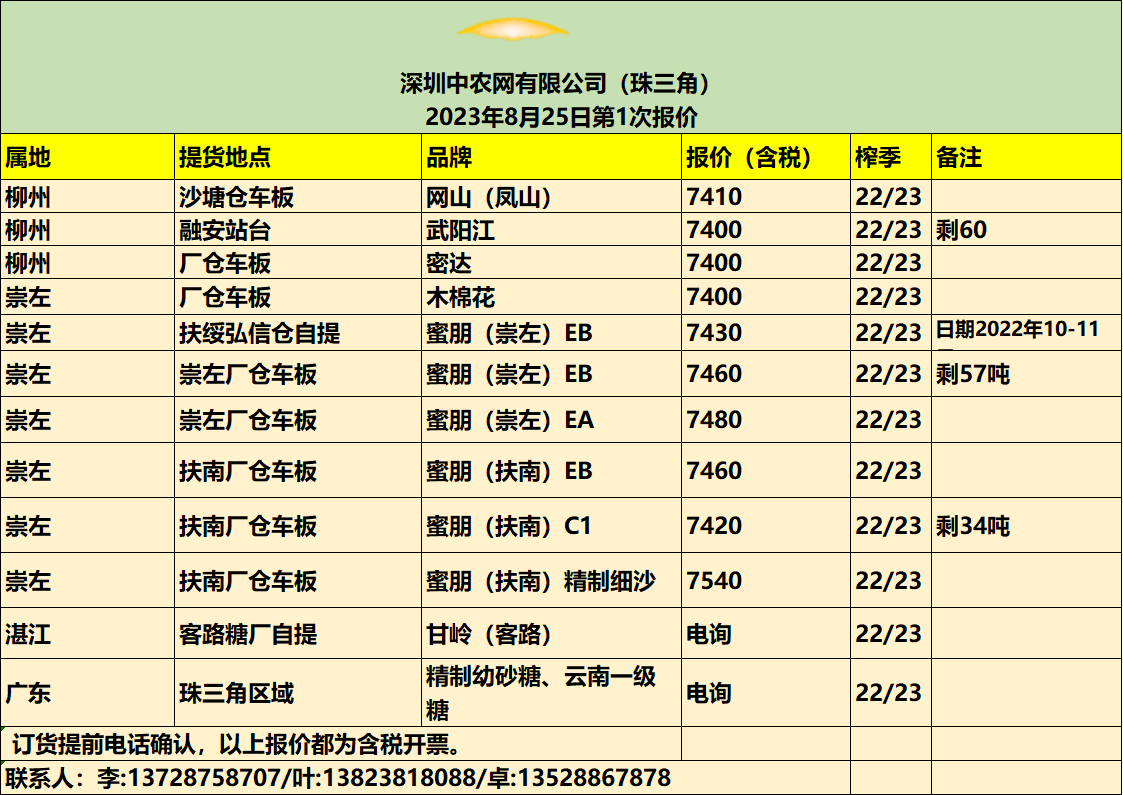Select the 2023年8月25日第1次报价 subtitle line

pos(561,116)
